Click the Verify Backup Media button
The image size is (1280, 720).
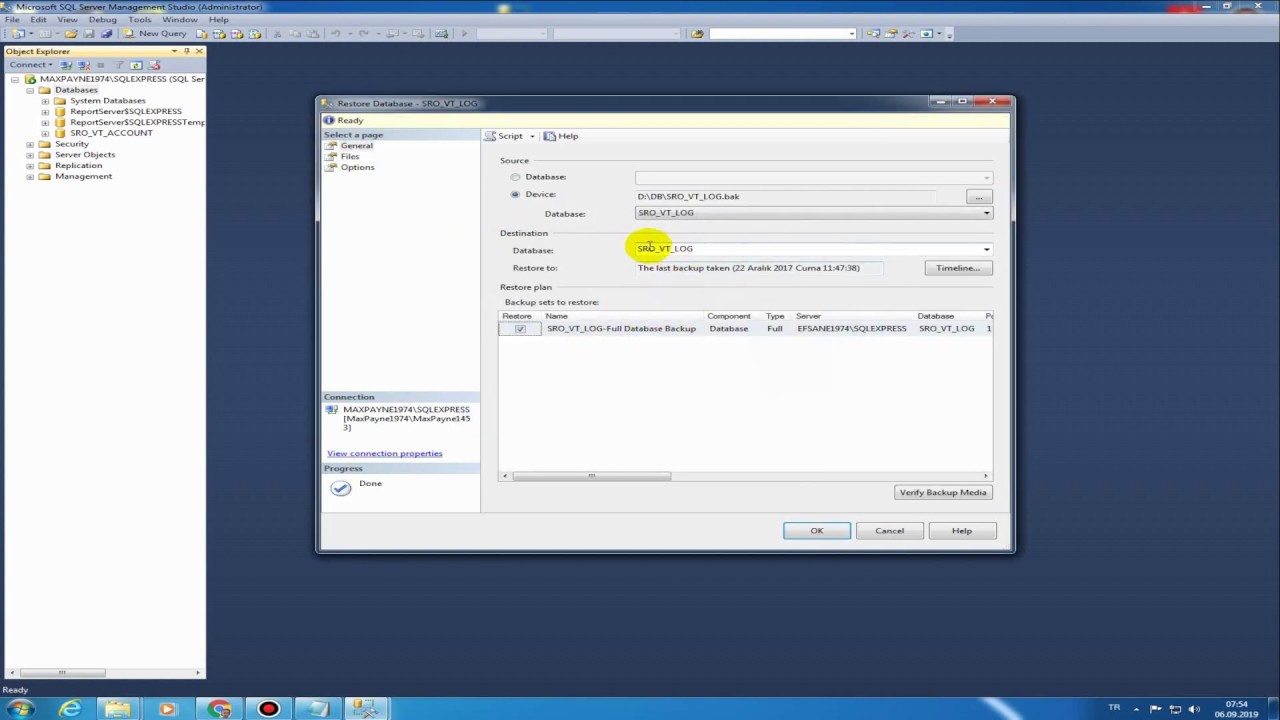[943, 492]
